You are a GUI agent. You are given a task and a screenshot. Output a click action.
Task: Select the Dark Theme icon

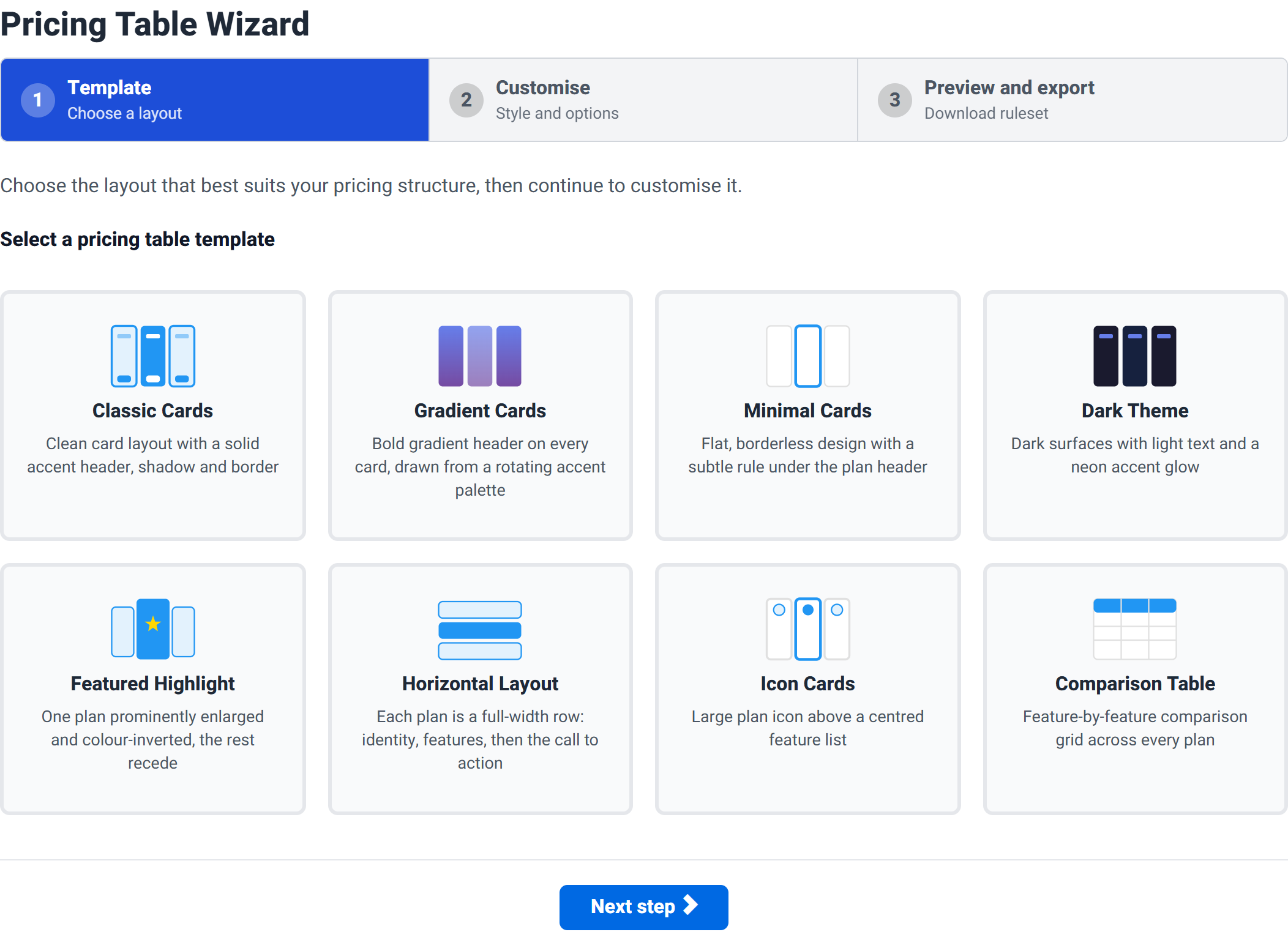click(x=1135, y=356)
